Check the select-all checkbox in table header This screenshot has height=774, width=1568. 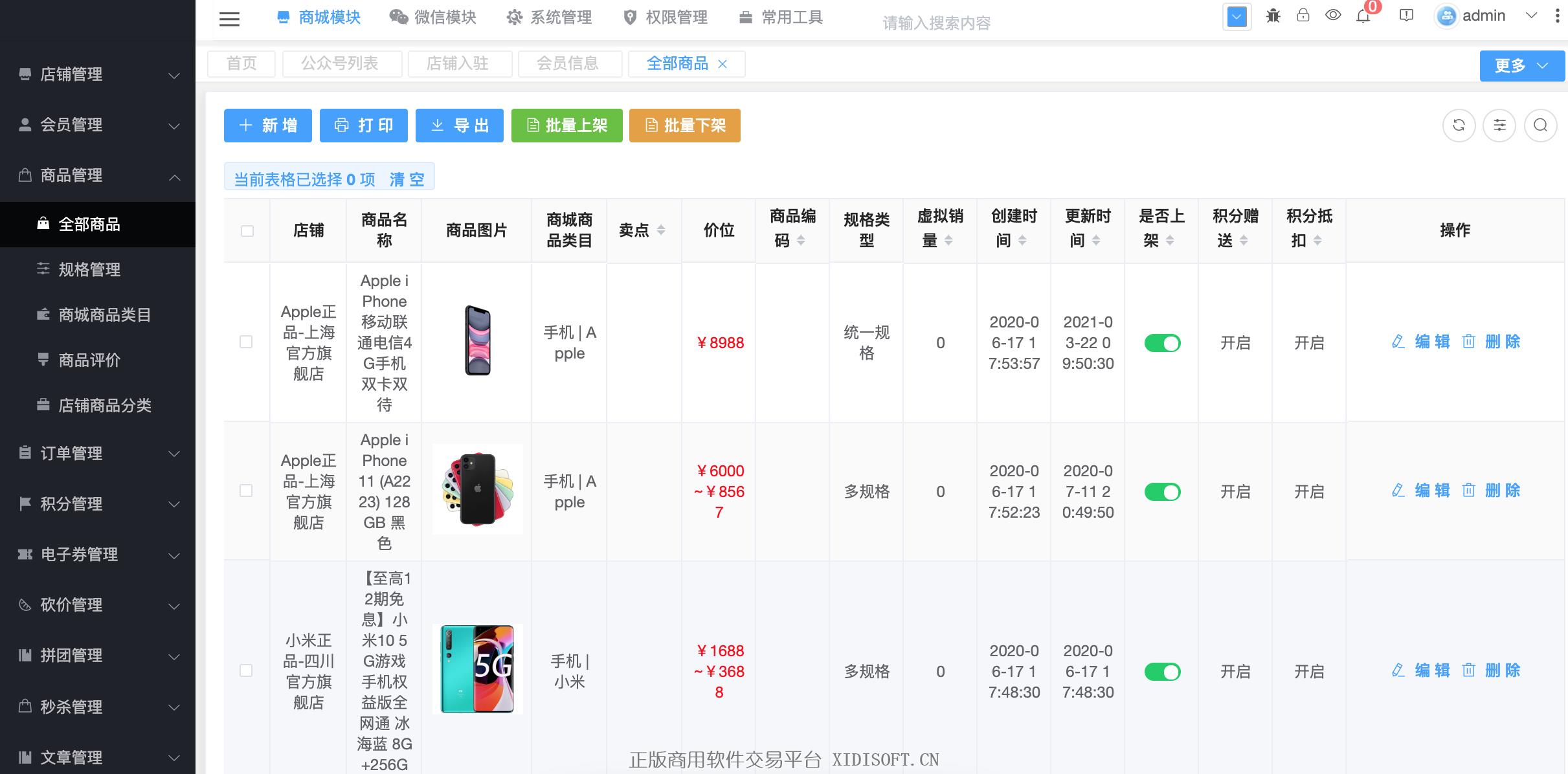pyautogui.click(x=247, y=231)
